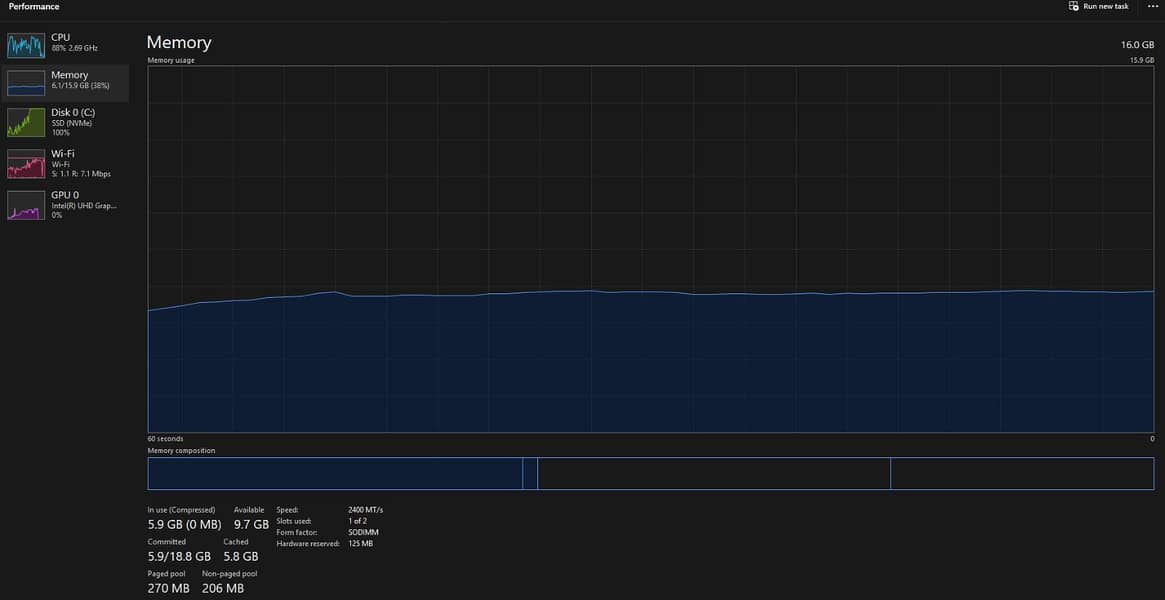Click the 'Wi-Fi' sidebar entry text
Screen dimensions: 1165x600
click(x=63, y=153)
